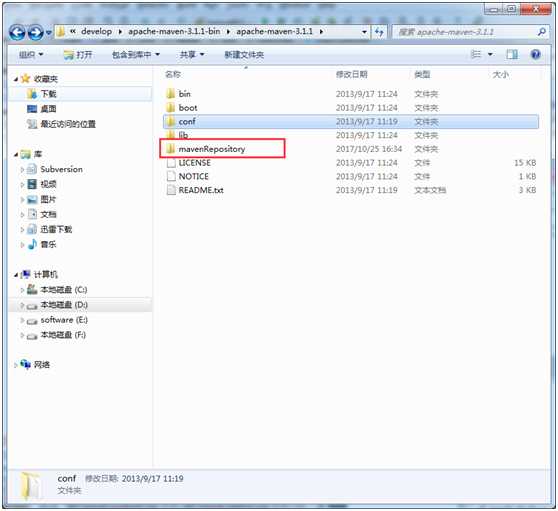Select the 图片 library
Viewport: 558px width, 511px height.
click(x=48, y=199)
